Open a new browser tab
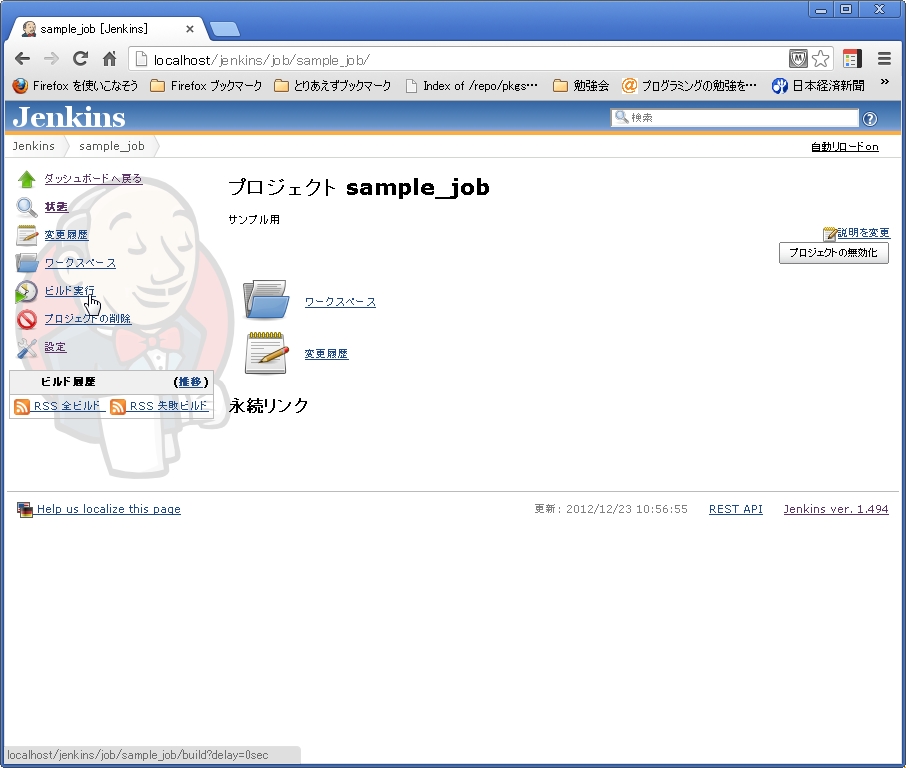The height and width of the screenshot is (768, 906). point(224,29)
